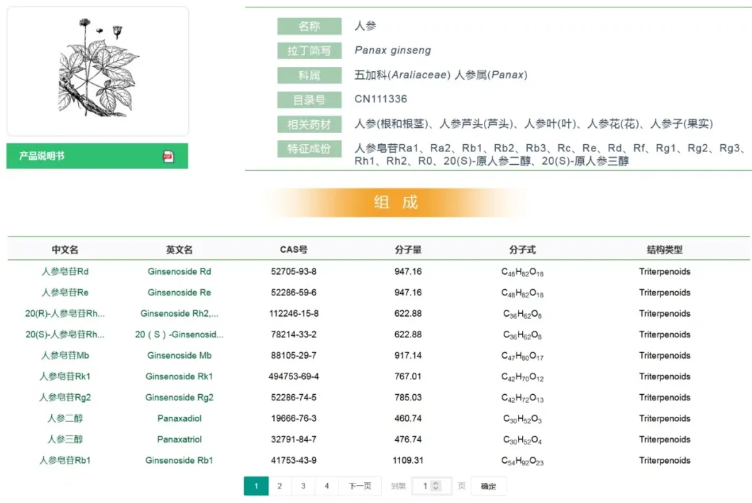The image size is (752, 503).
Task: Click the page number stepper arrows
Action: pyautogui.click(x=436, y=486)
